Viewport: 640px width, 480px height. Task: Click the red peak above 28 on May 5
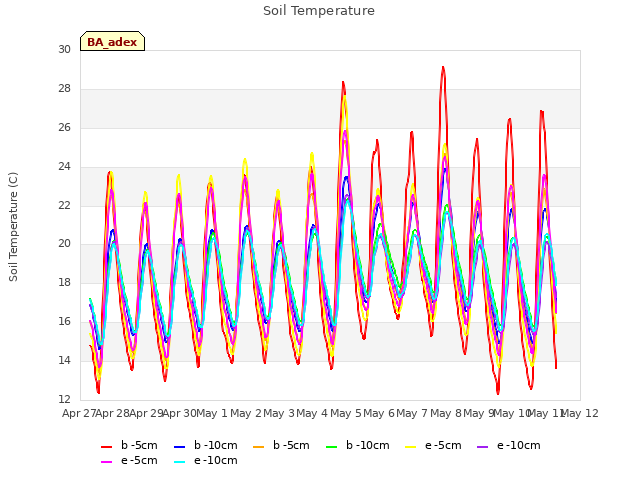tap(343, 82)
